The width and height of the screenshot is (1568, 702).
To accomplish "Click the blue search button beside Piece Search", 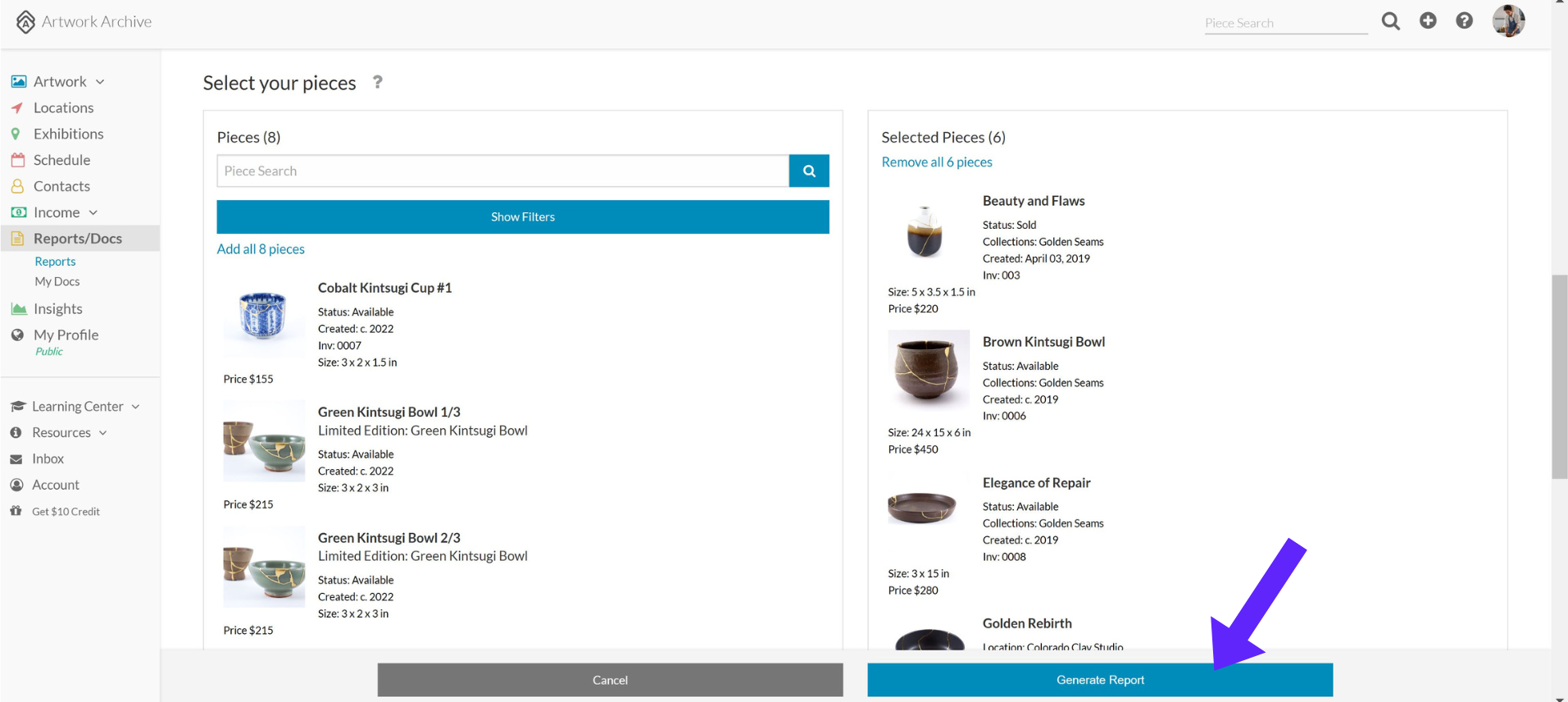I will pos(809,171).
